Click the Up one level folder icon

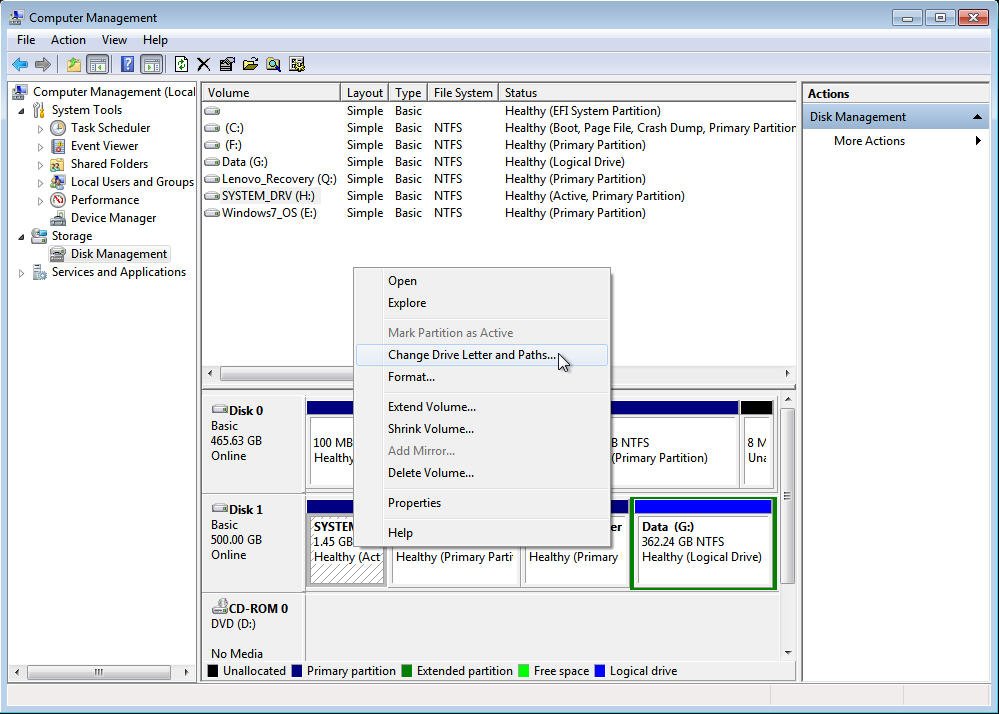point(74,64)
